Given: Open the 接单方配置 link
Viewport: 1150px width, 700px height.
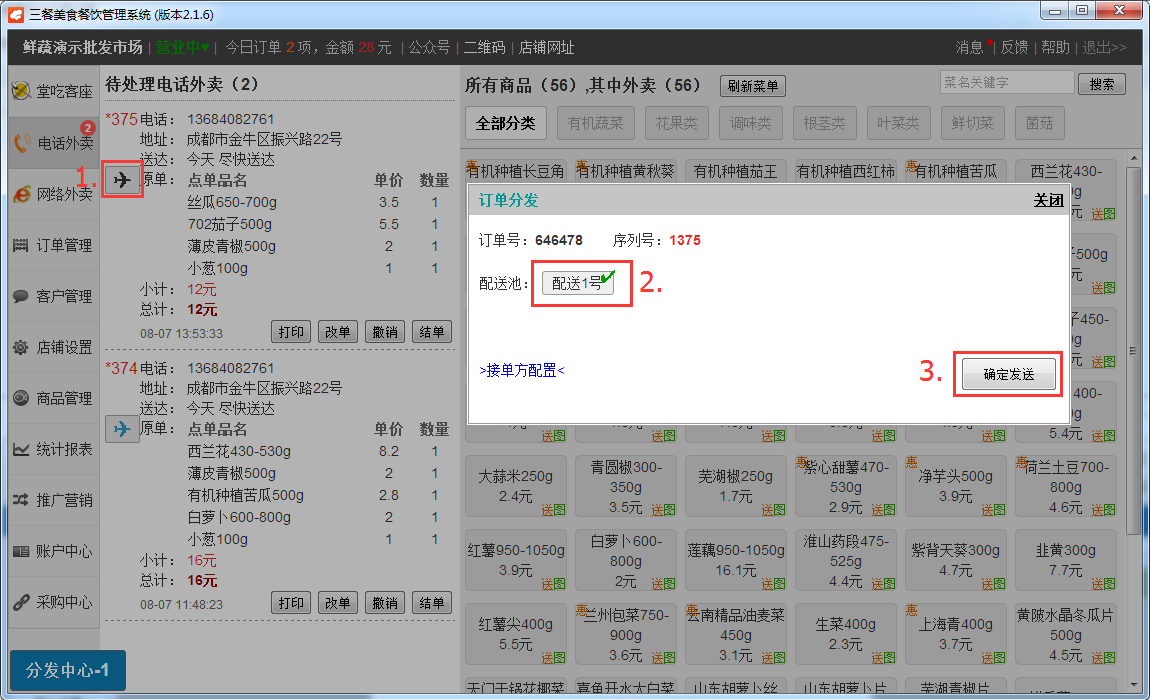Looking at the screenshot, I should tap(521, 371).
